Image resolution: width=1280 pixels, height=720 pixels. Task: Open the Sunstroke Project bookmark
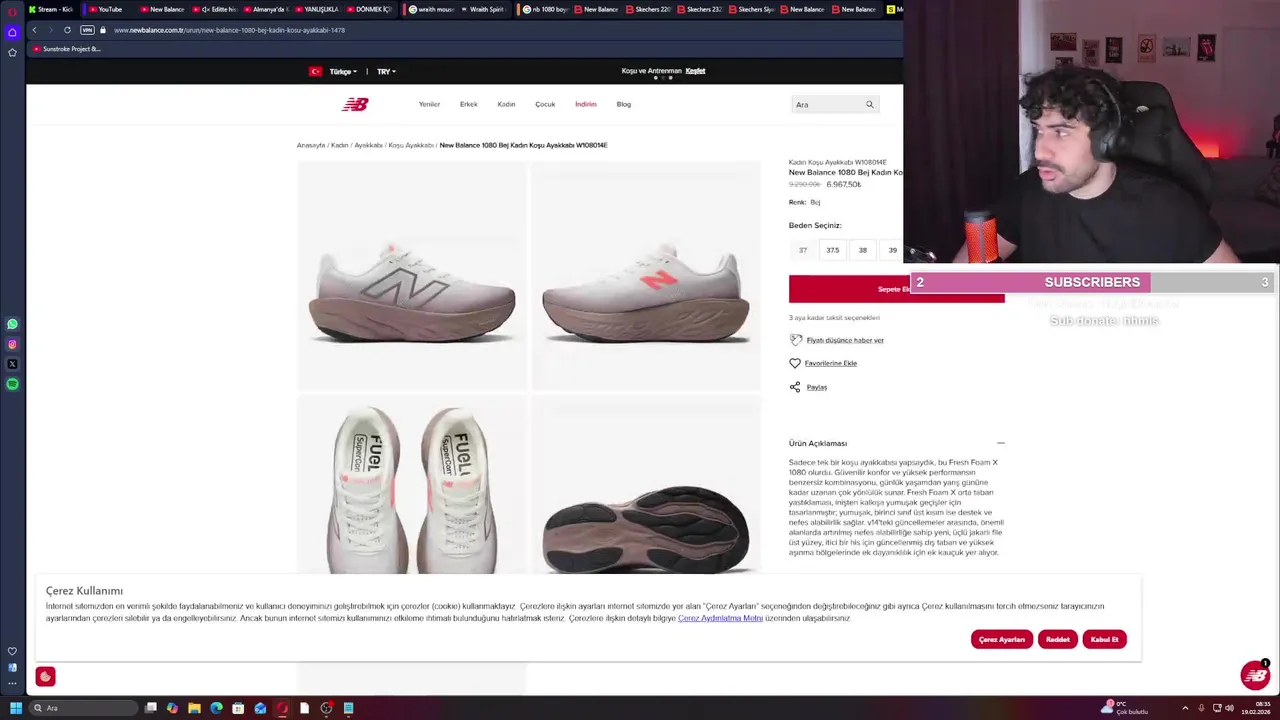(67, 49)
